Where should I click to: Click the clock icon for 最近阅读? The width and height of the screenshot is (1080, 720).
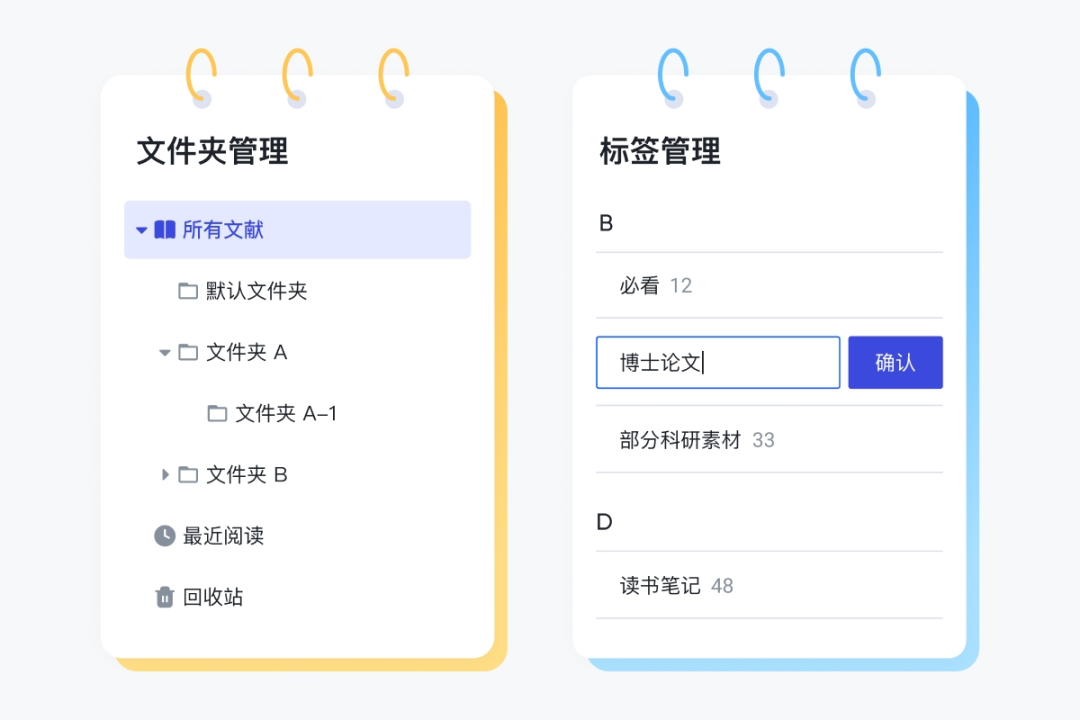click(x=165, y=535)
